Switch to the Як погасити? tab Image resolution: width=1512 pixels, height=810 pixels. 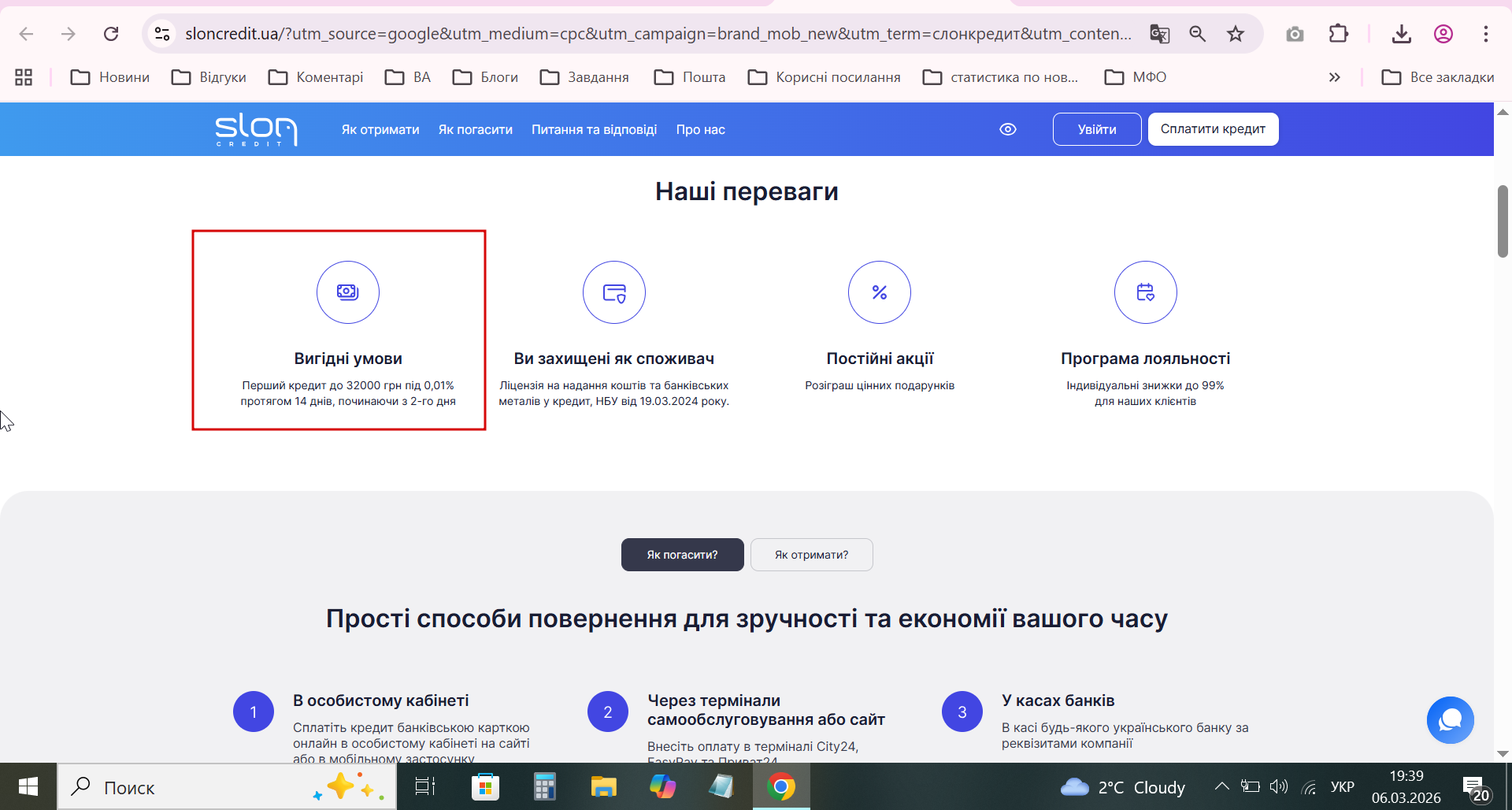pyautogui.click(x=683, y=555)
